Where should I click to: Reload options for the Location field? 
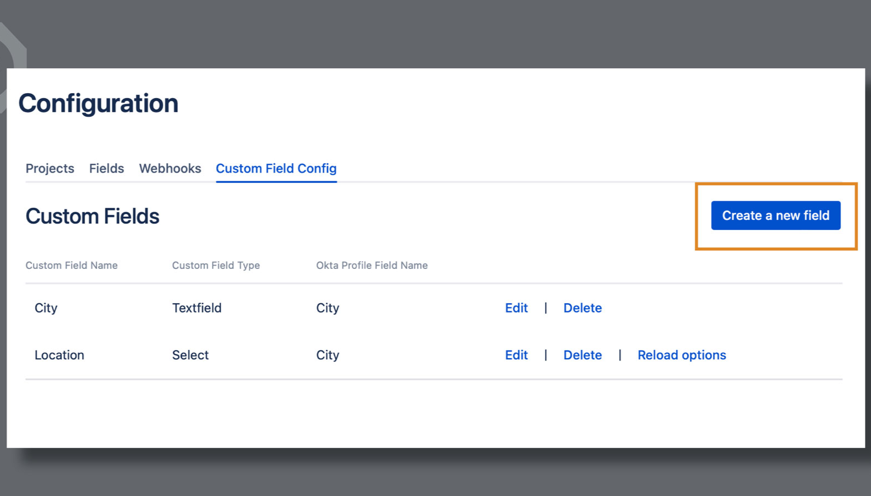click(x=681, y=355)
